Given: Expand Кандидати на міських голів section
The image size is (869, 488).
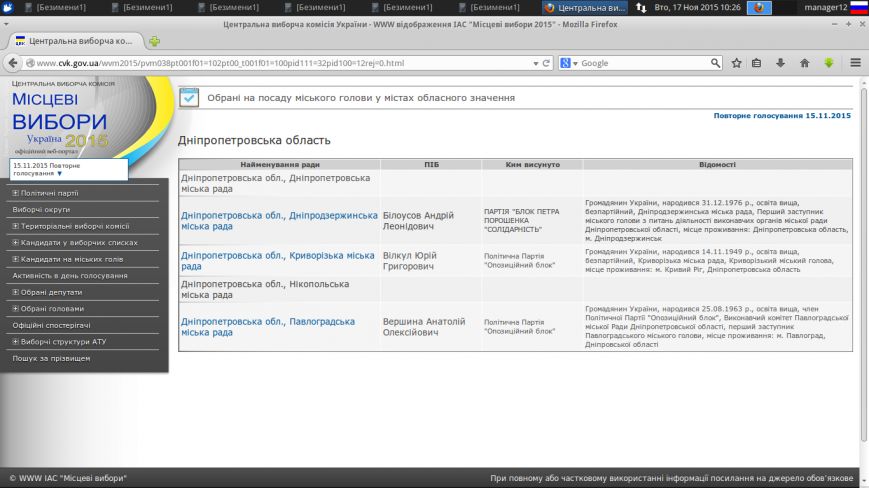Looking at the screenshot, I should pyautogui.click(x=16, y=259).
